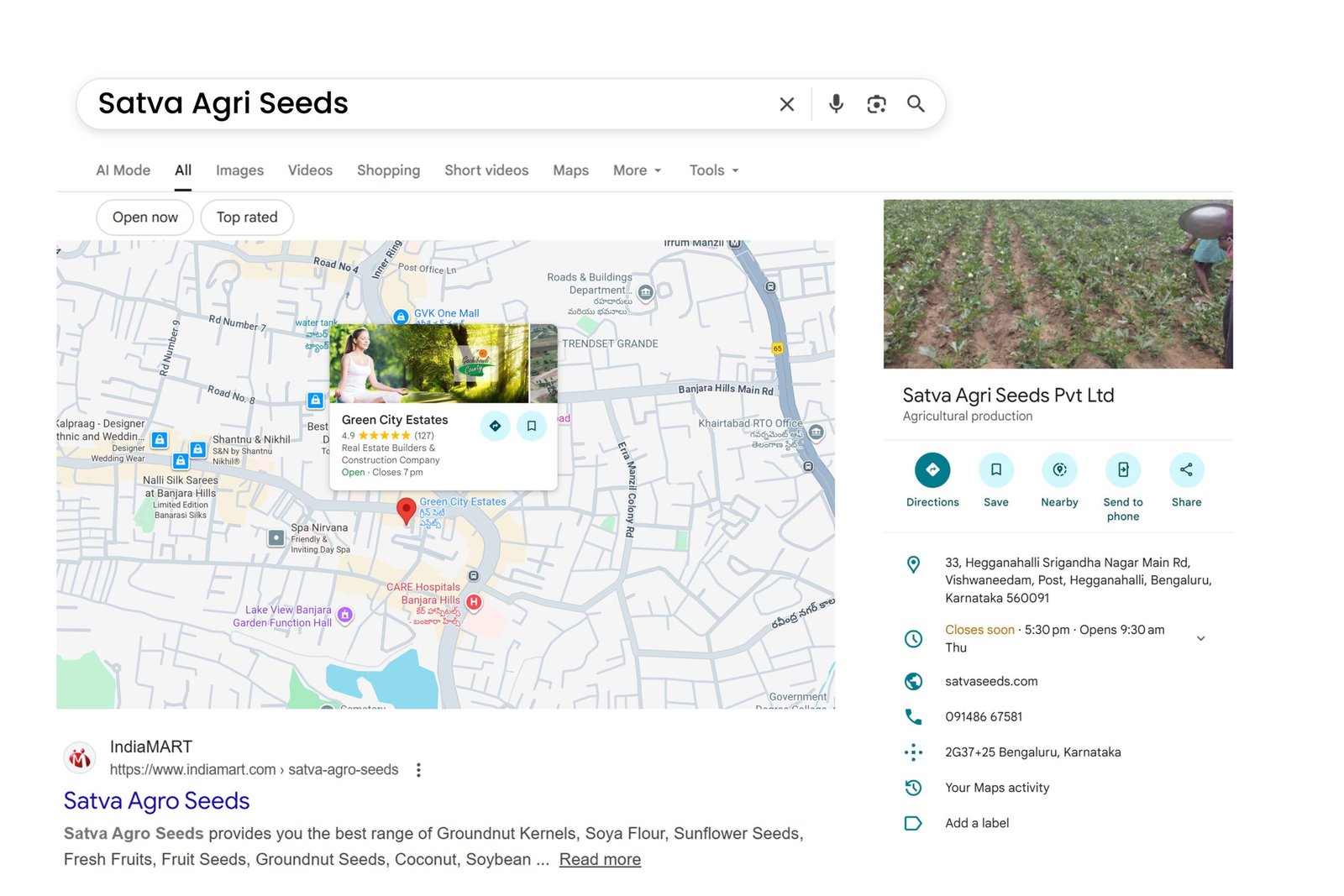Open the farm field photo thumbnail

click(x=1058, y=284)
